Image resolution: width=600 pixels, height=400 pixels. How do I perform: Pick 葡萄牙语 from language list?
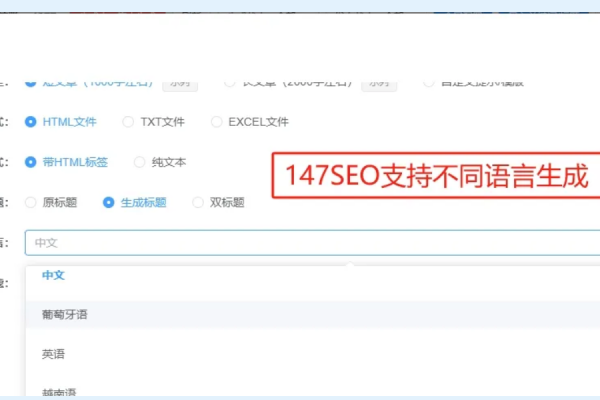(313, 315)
